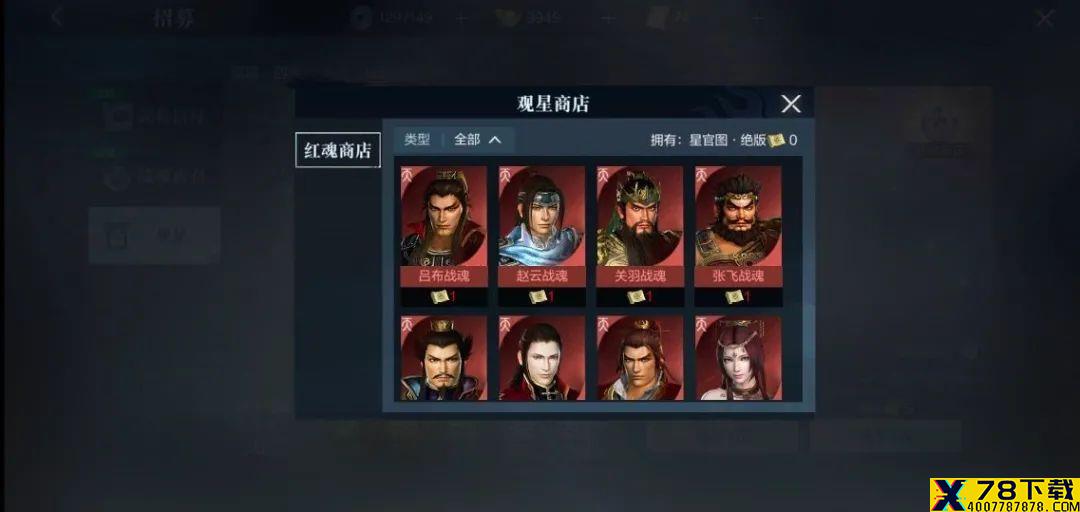Click the scroll price icon under 关羽战魂
This screenshot has width=1080, height=512.
pyautogui.click(x=635, y=297)
